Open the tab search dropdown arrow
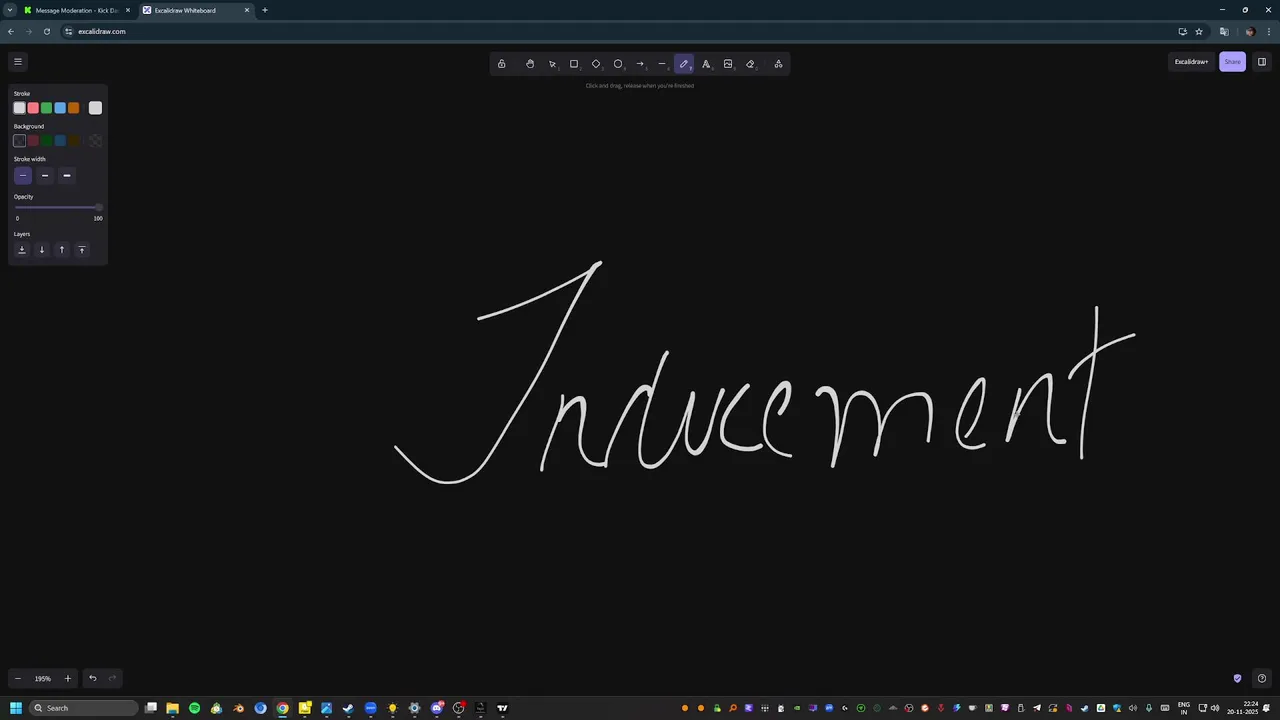 coord(9,10)
